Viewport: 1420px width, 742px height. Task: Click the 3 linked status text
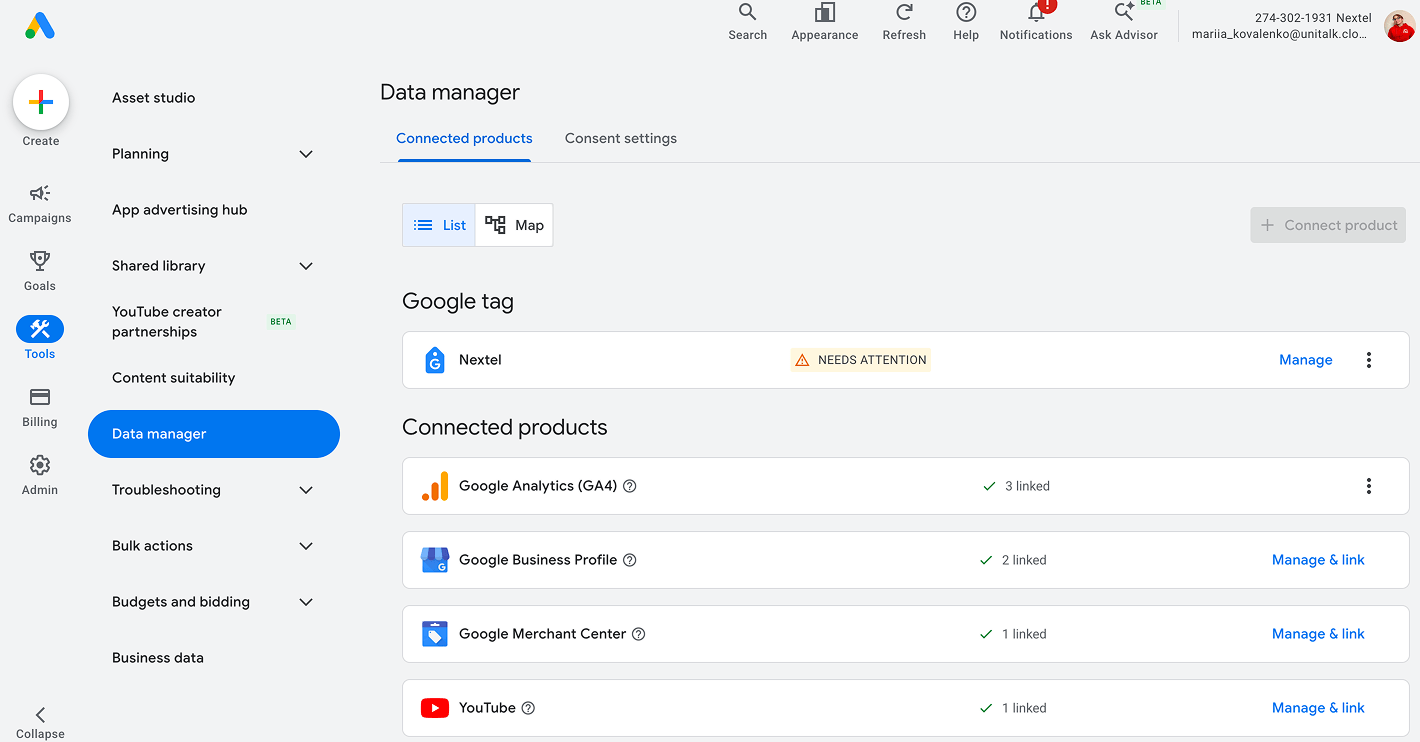(x=1027, y=486)
